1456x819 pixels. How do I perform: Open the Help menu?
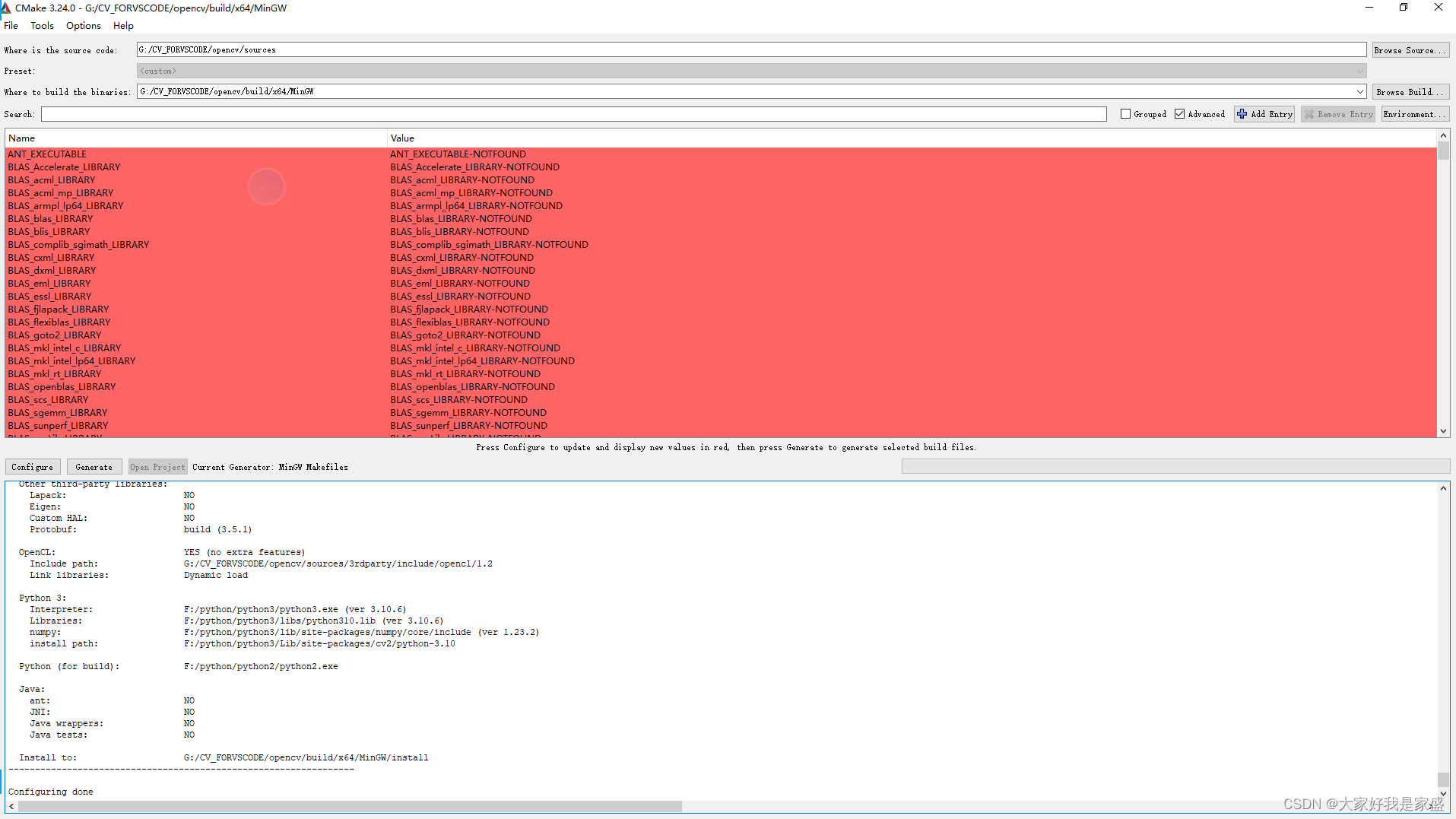point(123,25)
